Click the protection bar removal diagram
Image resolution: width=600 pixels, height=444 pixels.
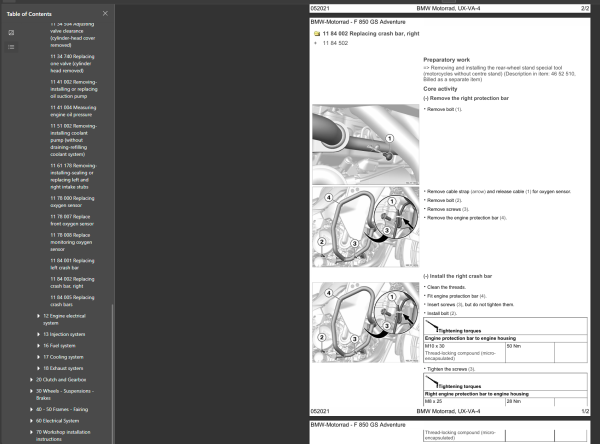pos(365,227)
